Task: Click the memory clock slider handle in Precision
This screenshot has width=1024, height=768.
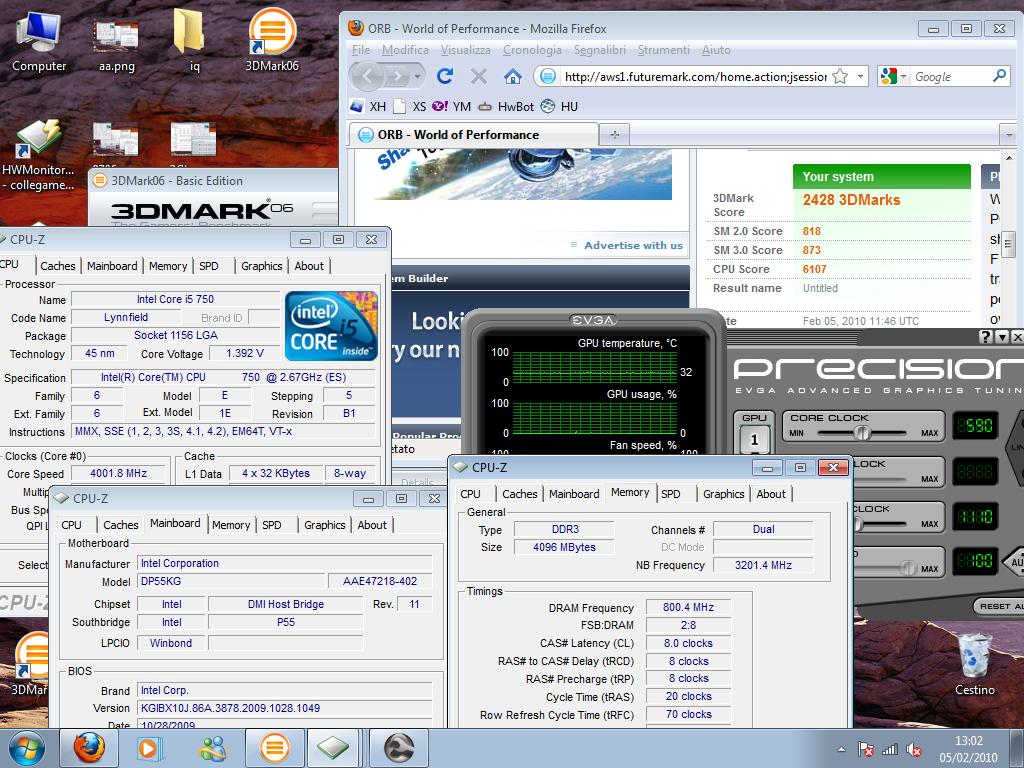Action: [x=858, y=523]
